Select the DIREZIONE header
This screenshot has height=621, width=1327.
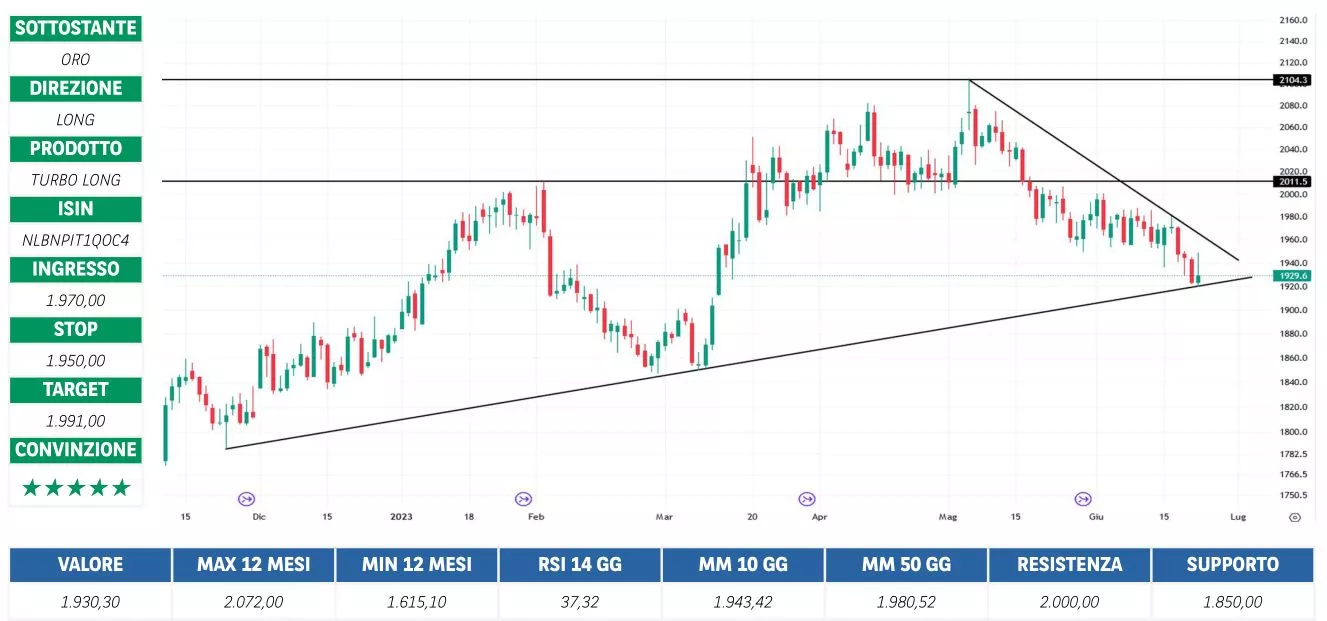tap(76, 88)
